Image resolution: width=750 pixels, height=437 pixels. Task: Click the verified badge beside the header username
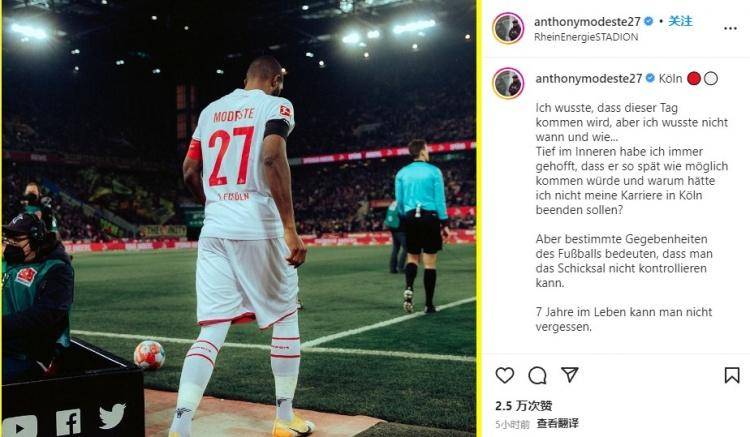pos(649,21)
